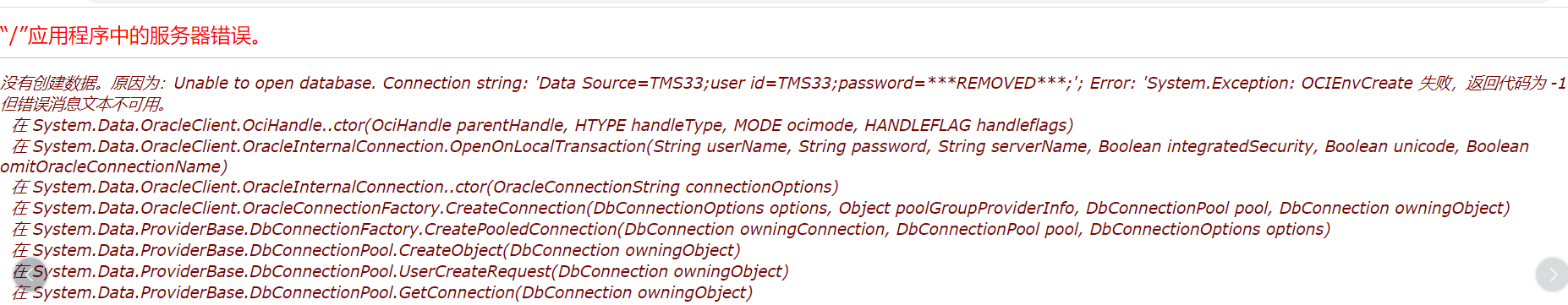Click the 'omitOracleConnectionName)' wrapped text
1568x305 pixels.
pyautogui.click(x=114, y=166)
